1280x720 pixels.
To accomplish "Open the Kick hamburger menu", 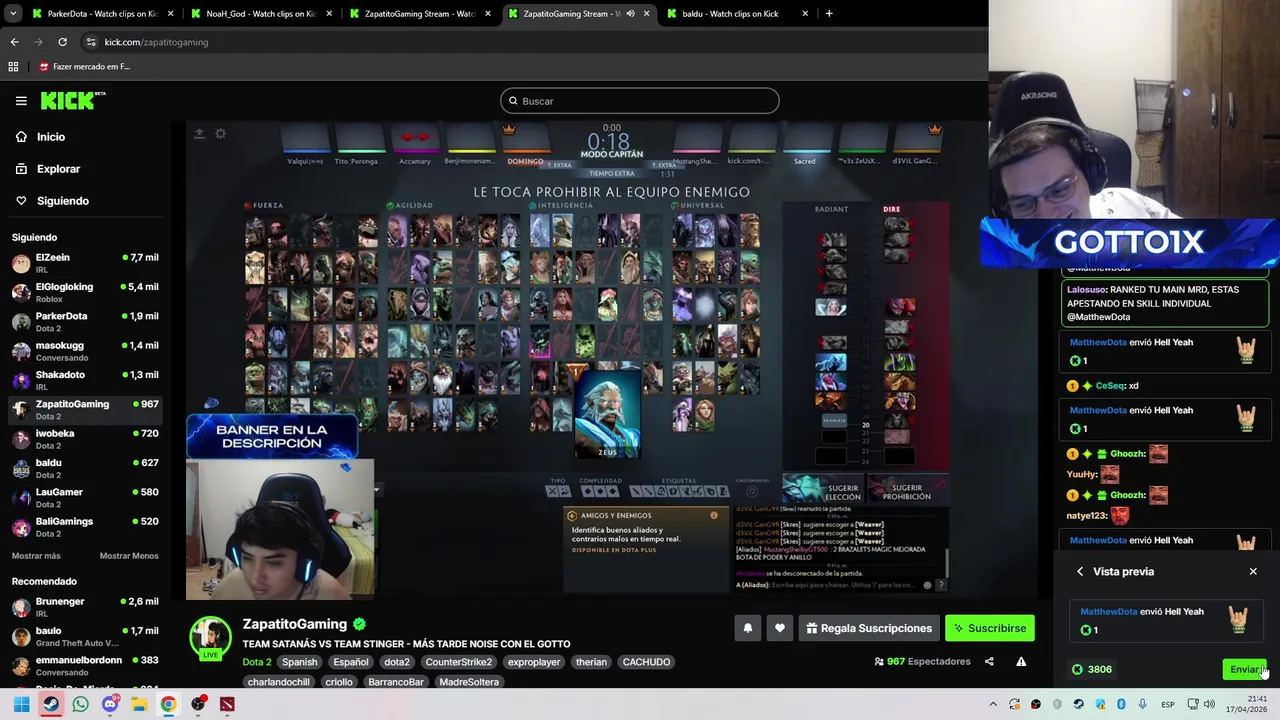I will pos(21,101).
